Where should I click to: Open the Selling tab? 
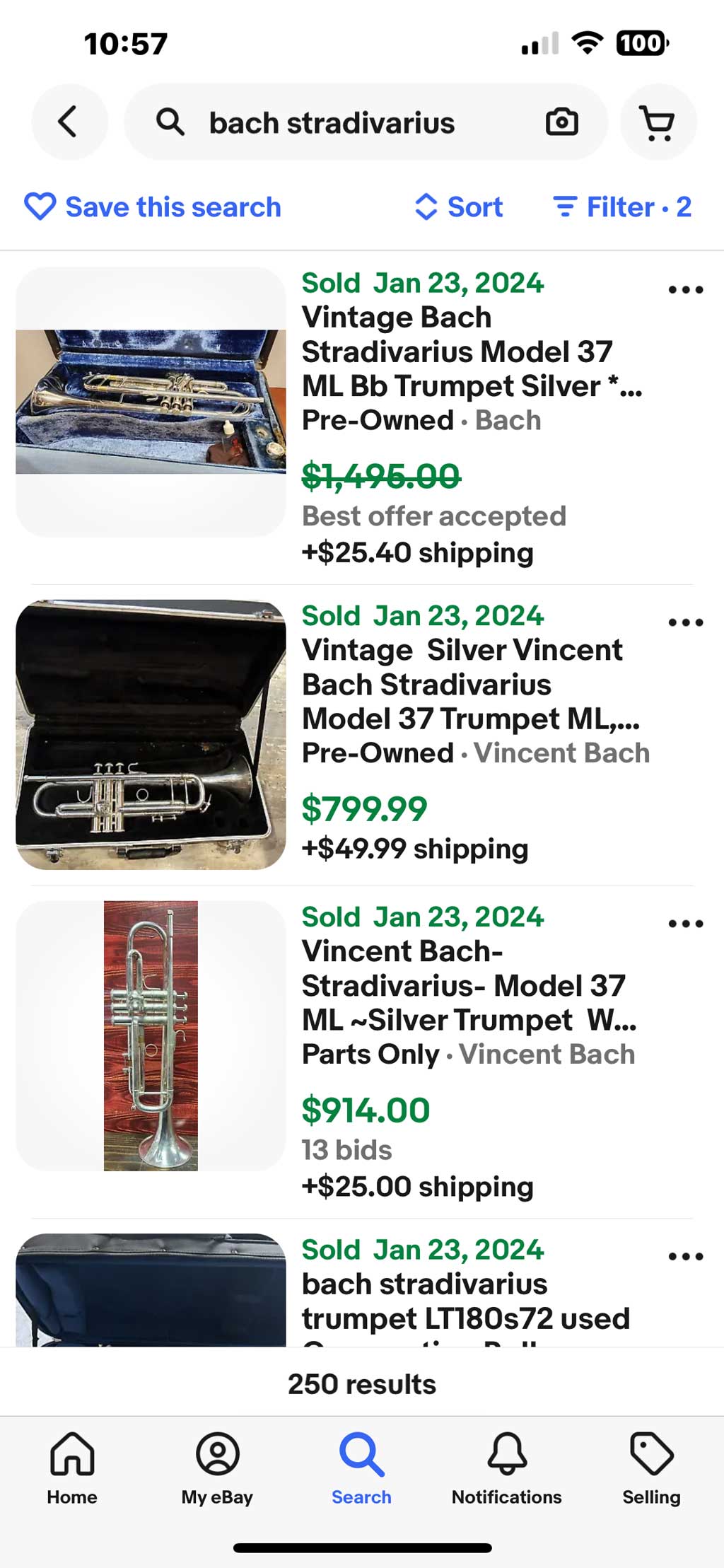point(651,1468)
